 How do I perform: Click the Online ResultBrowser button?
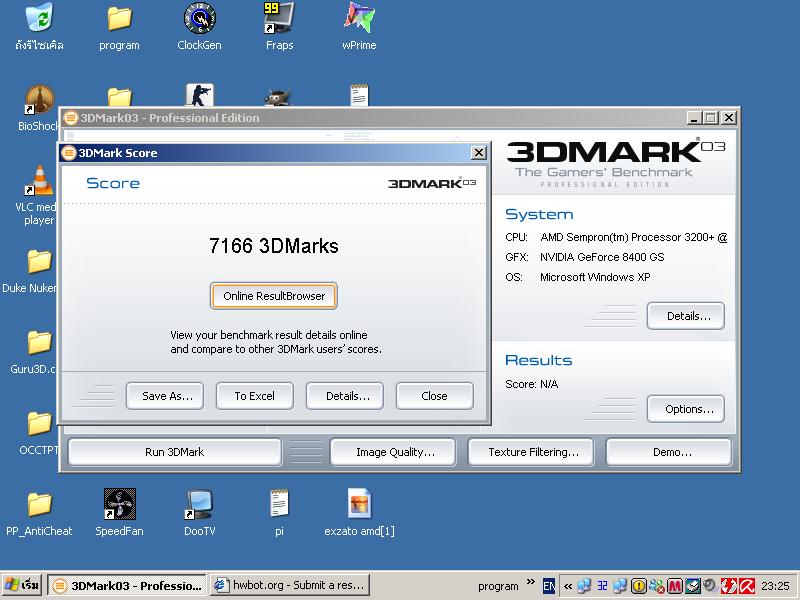[273, 296]
